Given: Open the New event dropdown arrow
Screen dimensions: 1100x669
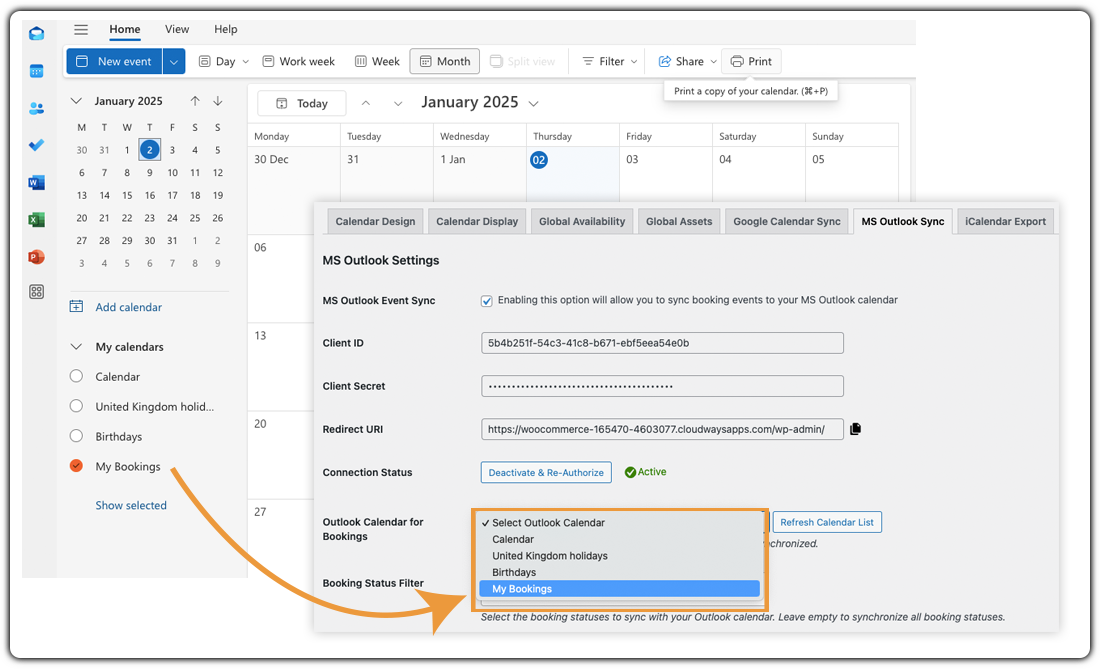Looking at the screenshot, I should pyautogui.click(x=174, y=61).
